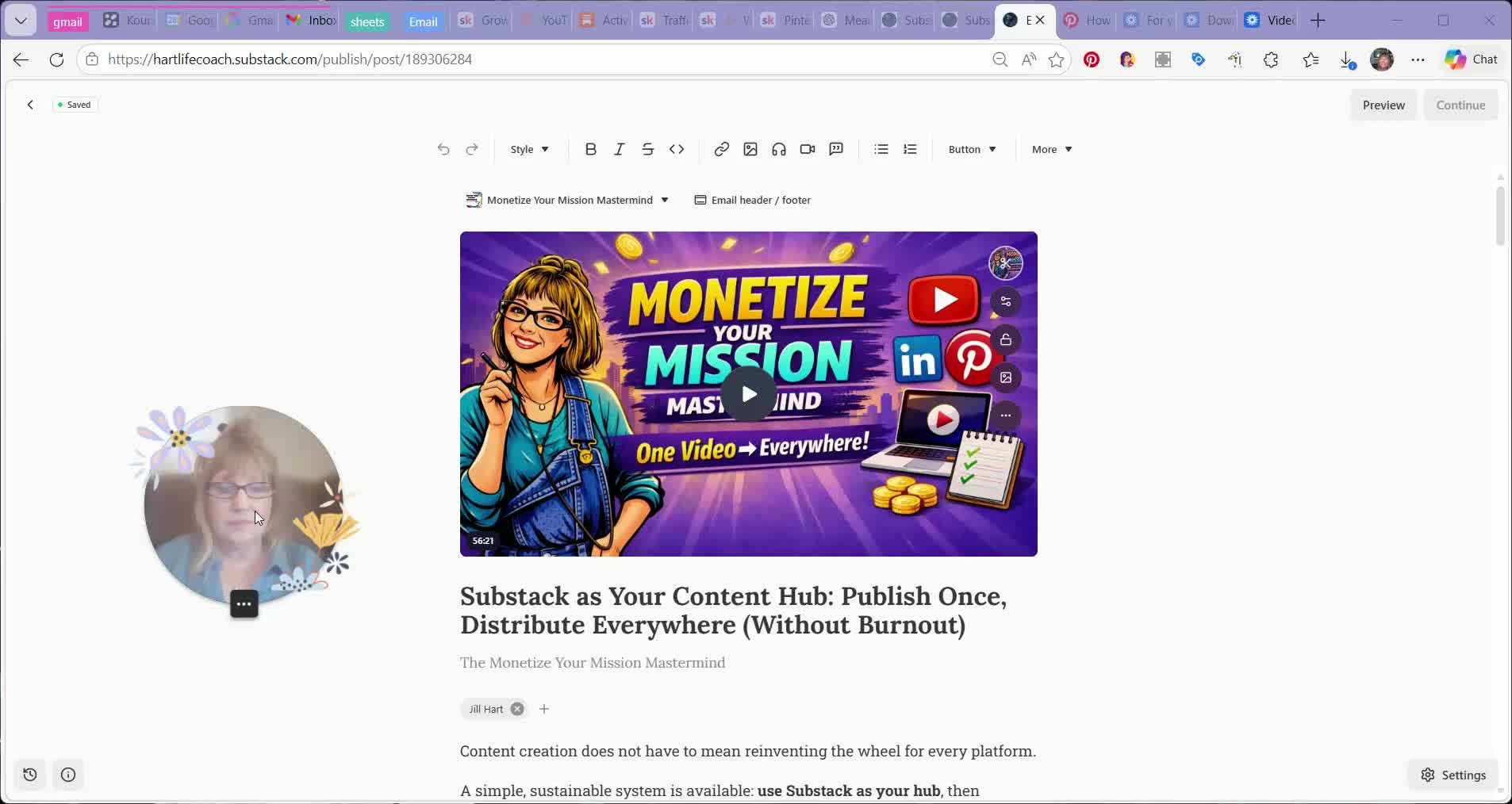Toggle italic formatting in editor toolbar
The width and height of the screenshot is (1512, 804).
coord(619,149)
